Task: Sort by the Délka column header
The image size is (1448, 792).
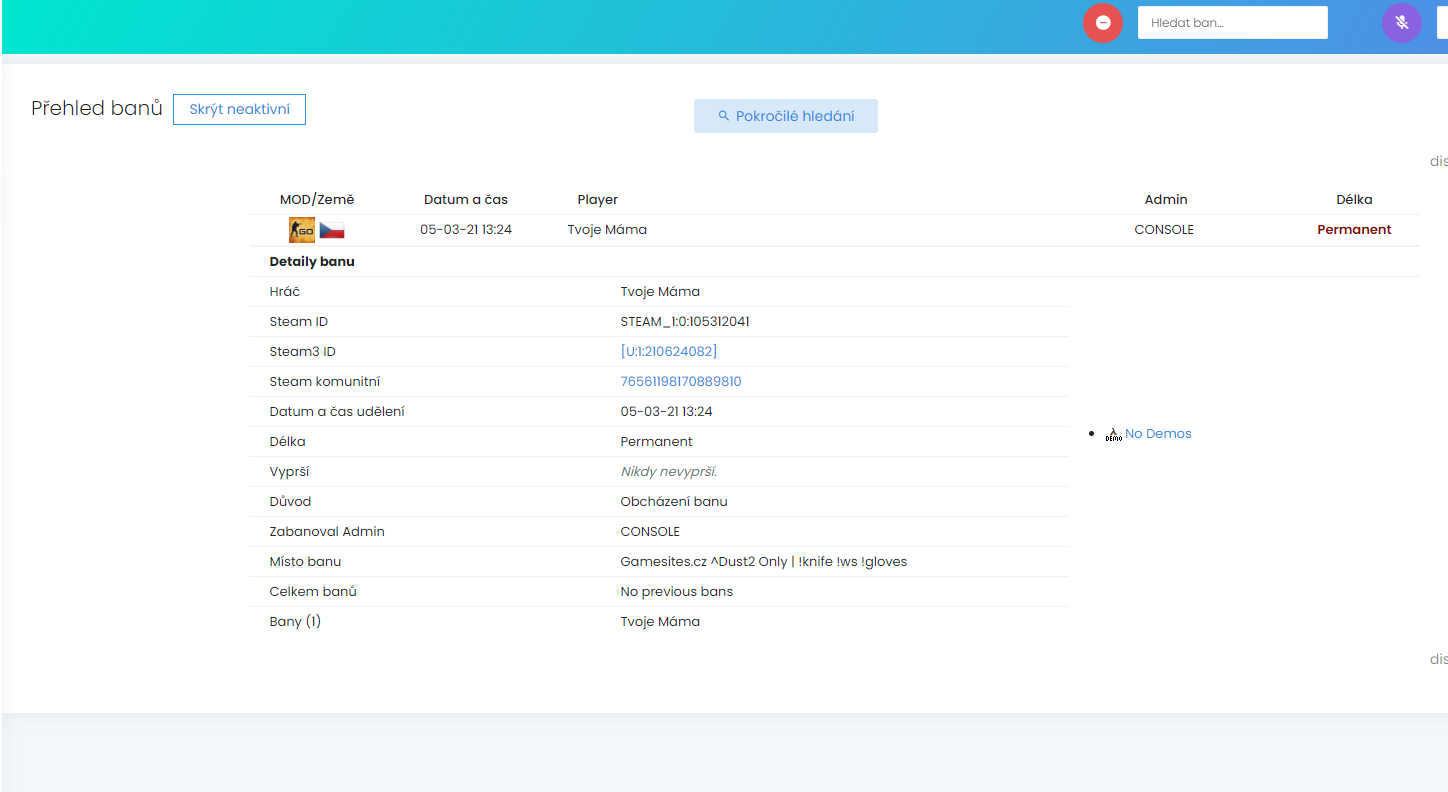Action: point(1354,200)
